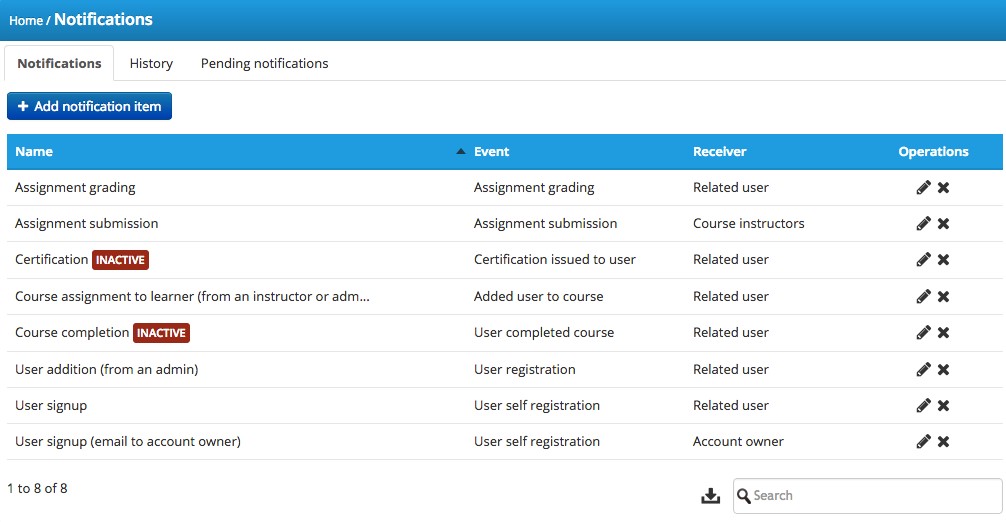Edit User signup (email to account owner)
Image resolution: width=1006 pixels, height=522 pixels.
923,442
